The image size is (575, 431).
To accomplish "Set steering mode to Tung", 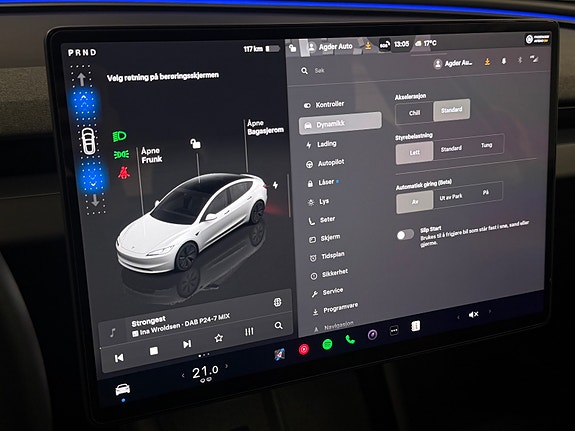I will tap(486, 145).
